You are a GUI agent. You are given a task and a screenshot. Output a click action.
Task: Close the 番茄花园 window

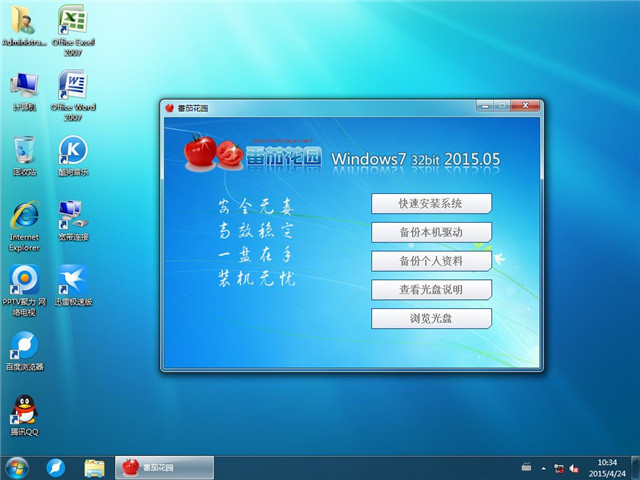point(525,106)
